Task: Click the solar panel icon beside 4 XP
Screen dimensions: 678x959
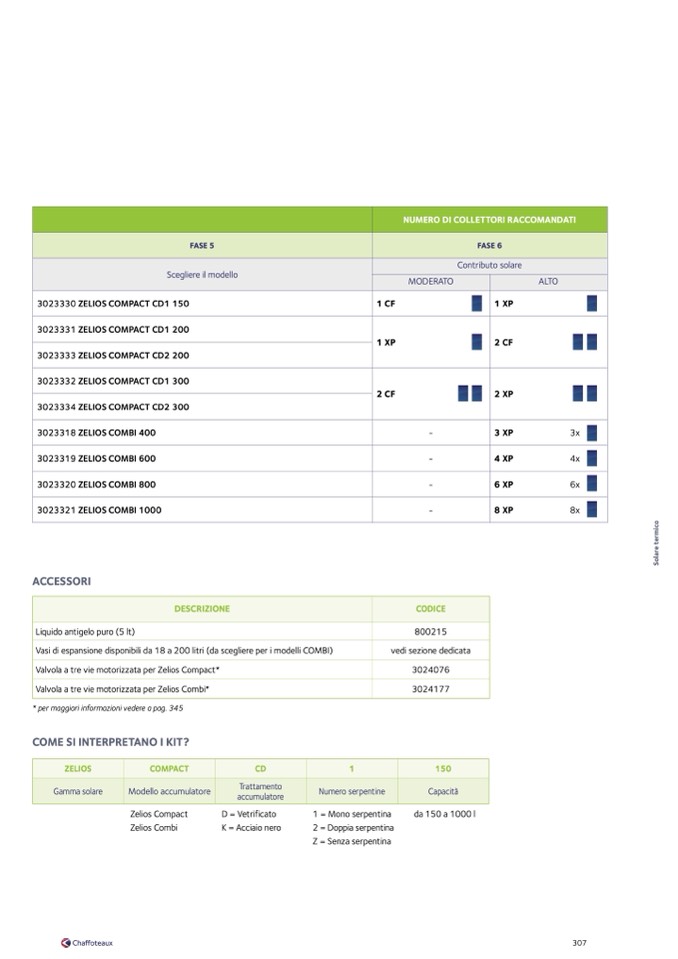Action: tap(591, 459)
